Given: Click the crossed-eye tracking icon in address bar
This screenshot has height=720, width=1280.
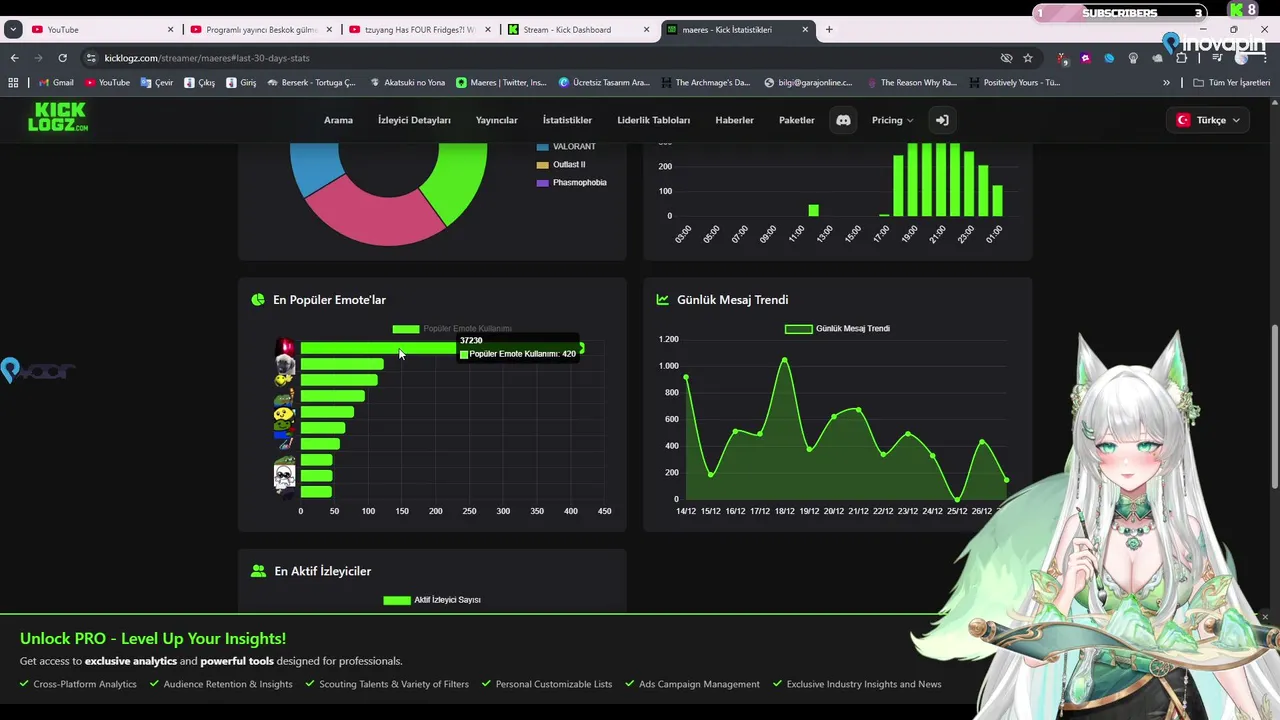Looking at the screenshot, I should pyautogui.click(x=1006, y=58).
